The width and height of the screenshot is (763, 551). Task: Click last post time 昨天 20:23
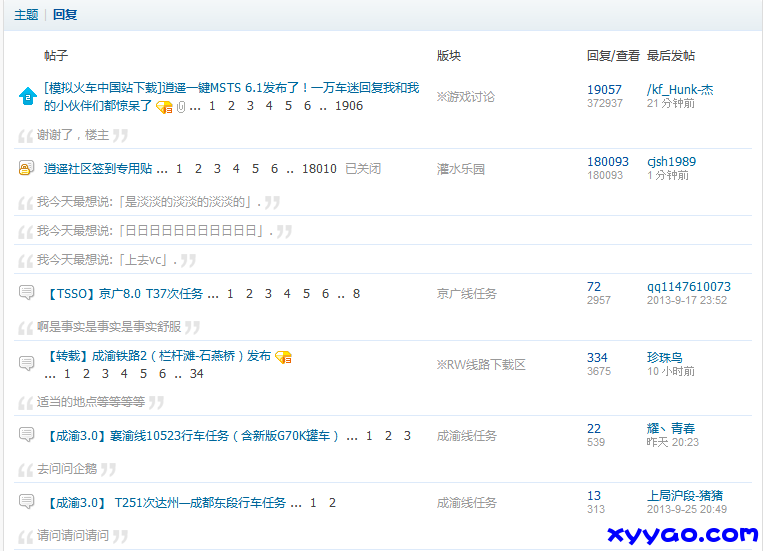click(x=672, y=442)
